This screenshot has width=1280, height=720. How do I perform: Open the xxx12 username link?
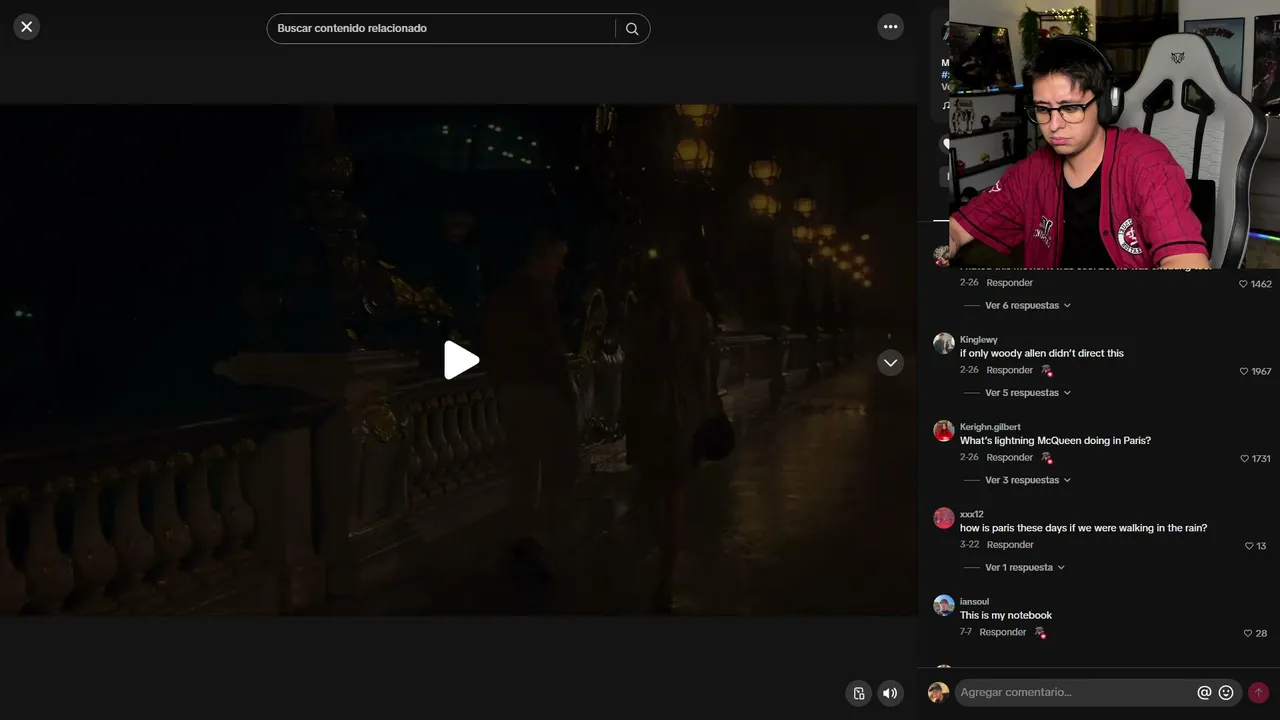[972, 514]
